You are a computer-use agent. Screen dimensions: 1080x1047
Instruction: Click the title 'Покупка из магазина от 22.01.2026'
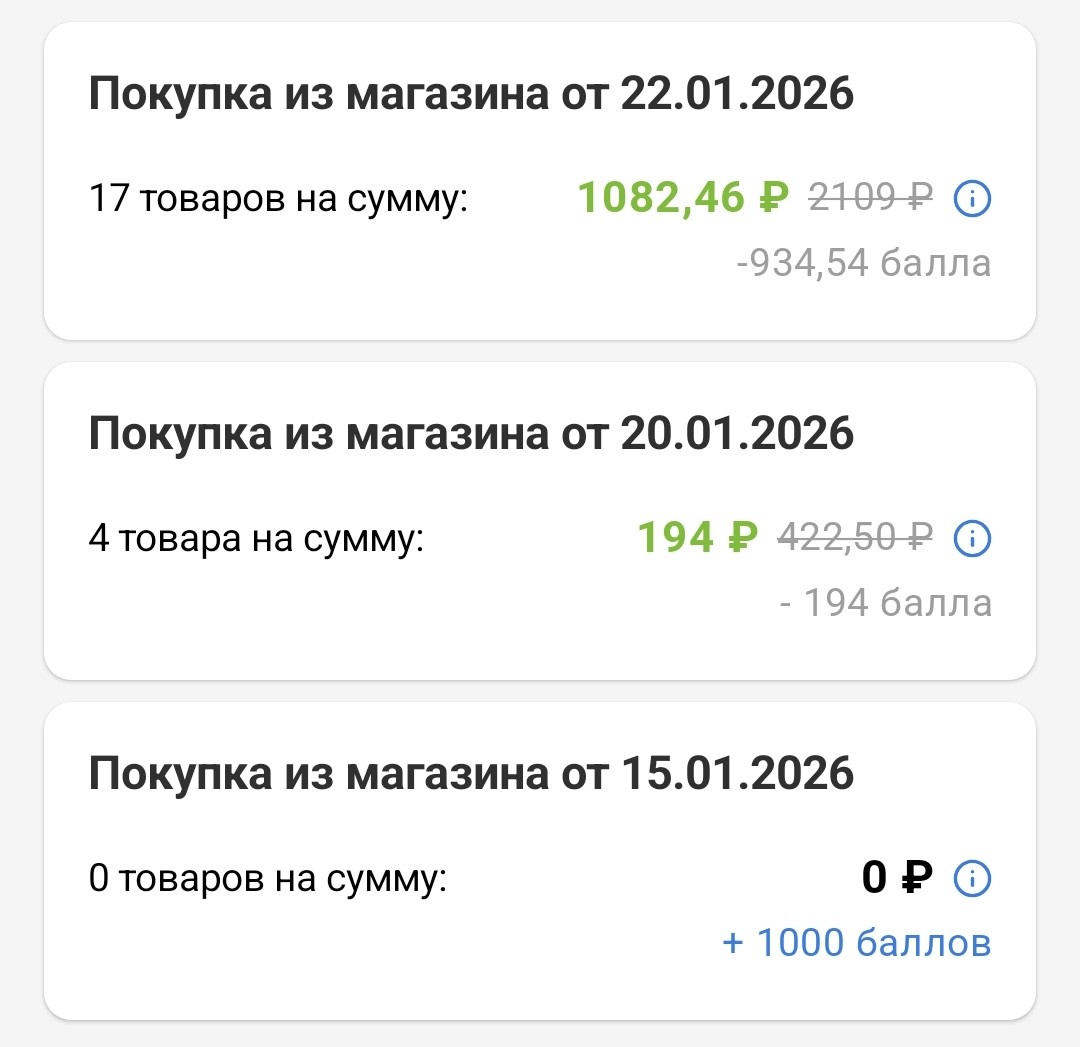pos(471,95)
